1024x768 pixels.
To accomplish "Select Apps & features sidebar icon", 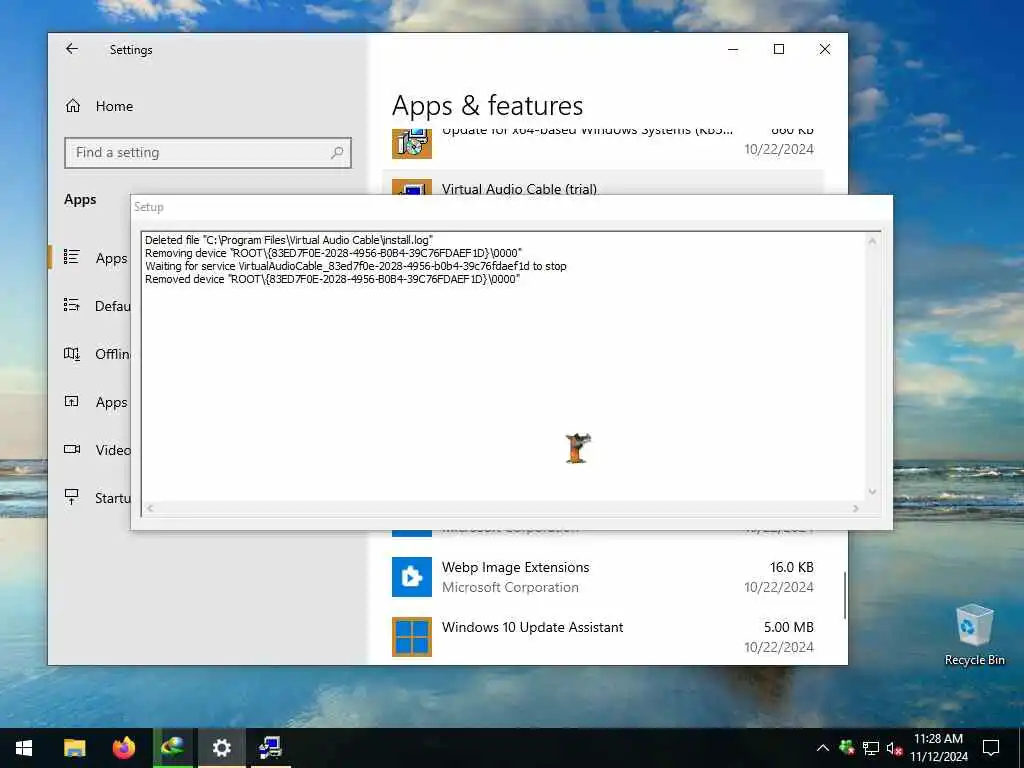I will point(72,257).
